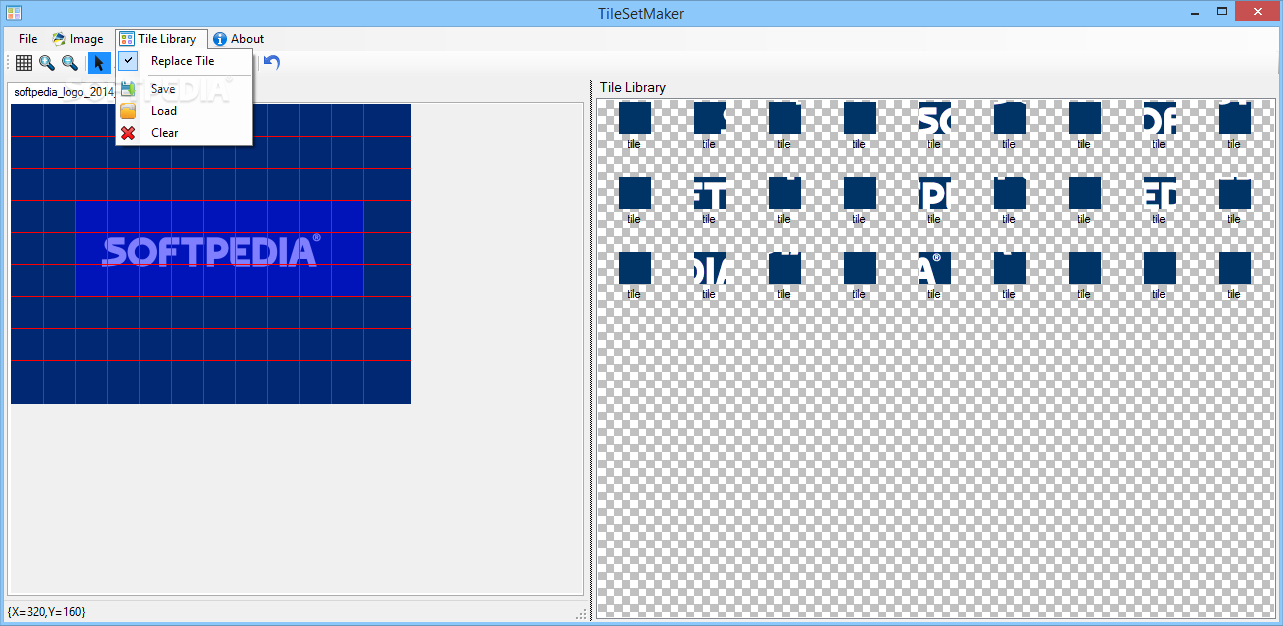Toggle the Replace Tile checked option
This screenshot has height=626, width=1283.
click(184, 61)
